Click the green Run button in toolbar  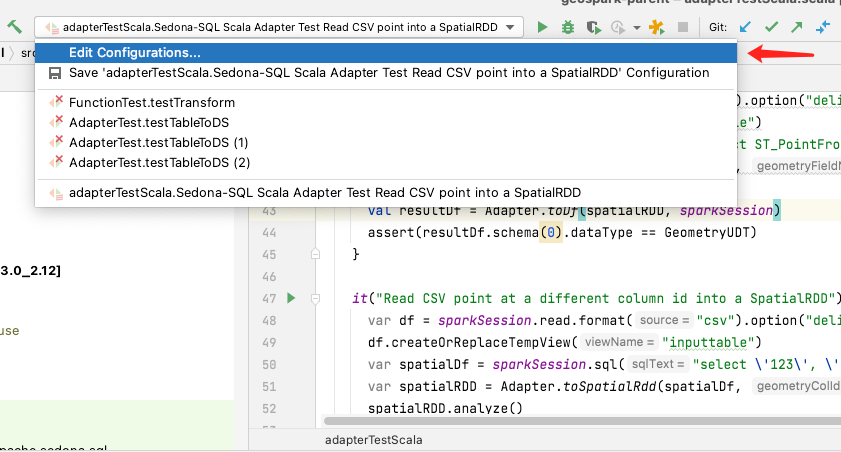[543, 27]
